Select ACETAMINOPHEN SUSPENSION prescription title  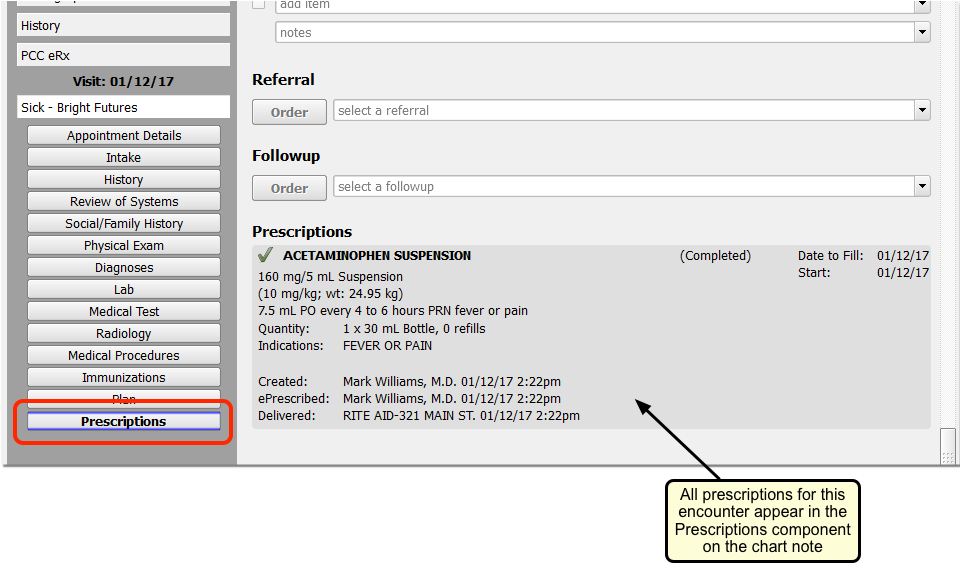pyautogui.click(x=377, y=256)
